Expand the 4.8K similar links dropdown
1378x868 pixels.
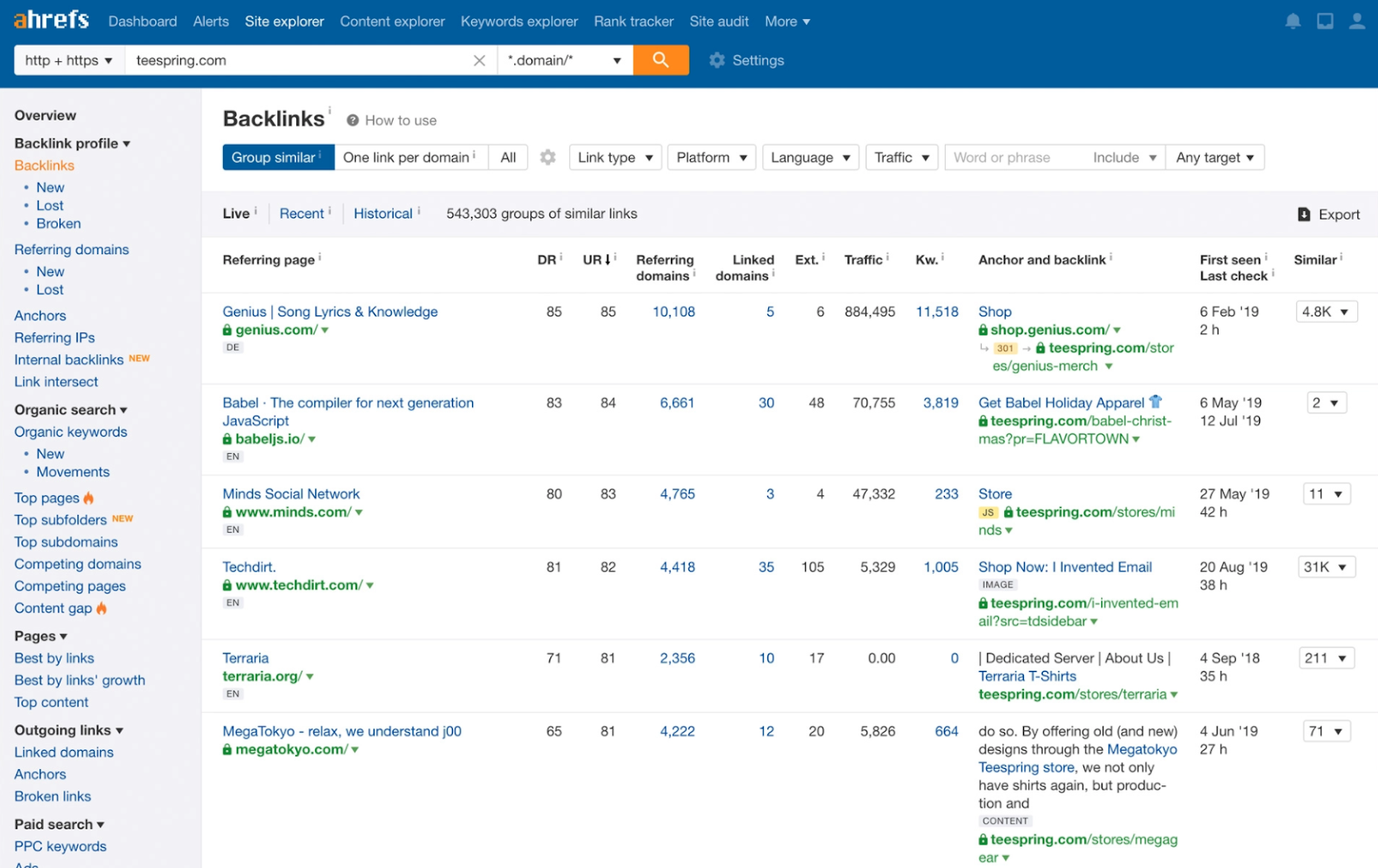click(x=1326, y=312)
